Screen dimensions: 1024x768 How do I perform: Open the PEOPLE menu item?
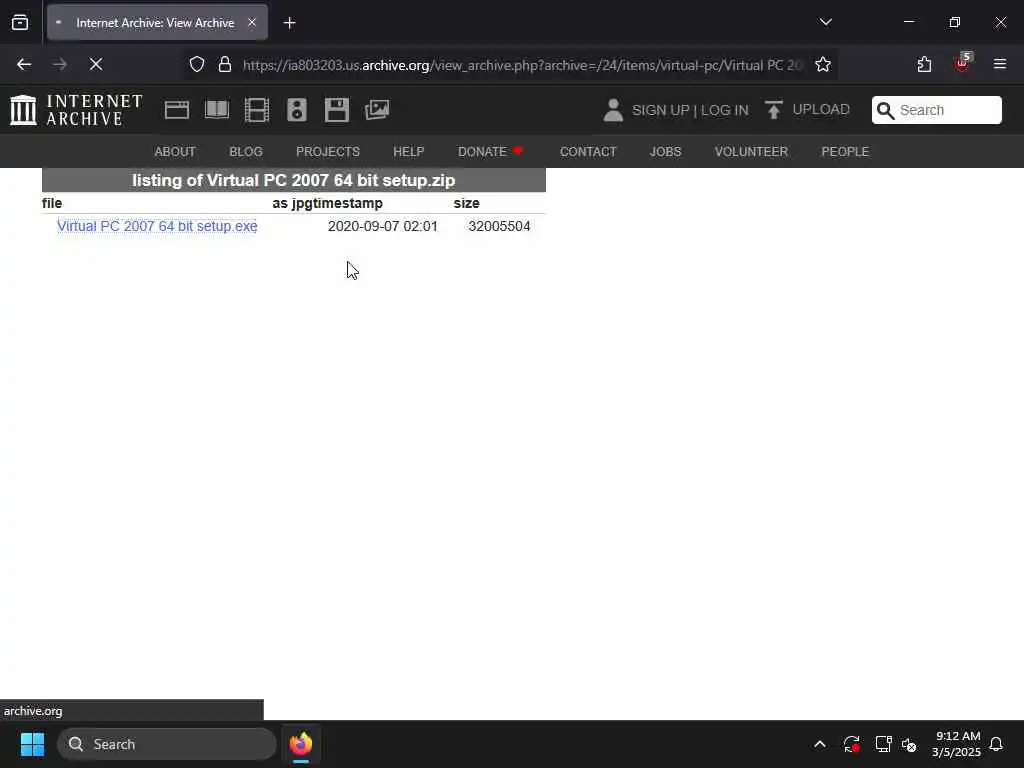pos(845,152)
